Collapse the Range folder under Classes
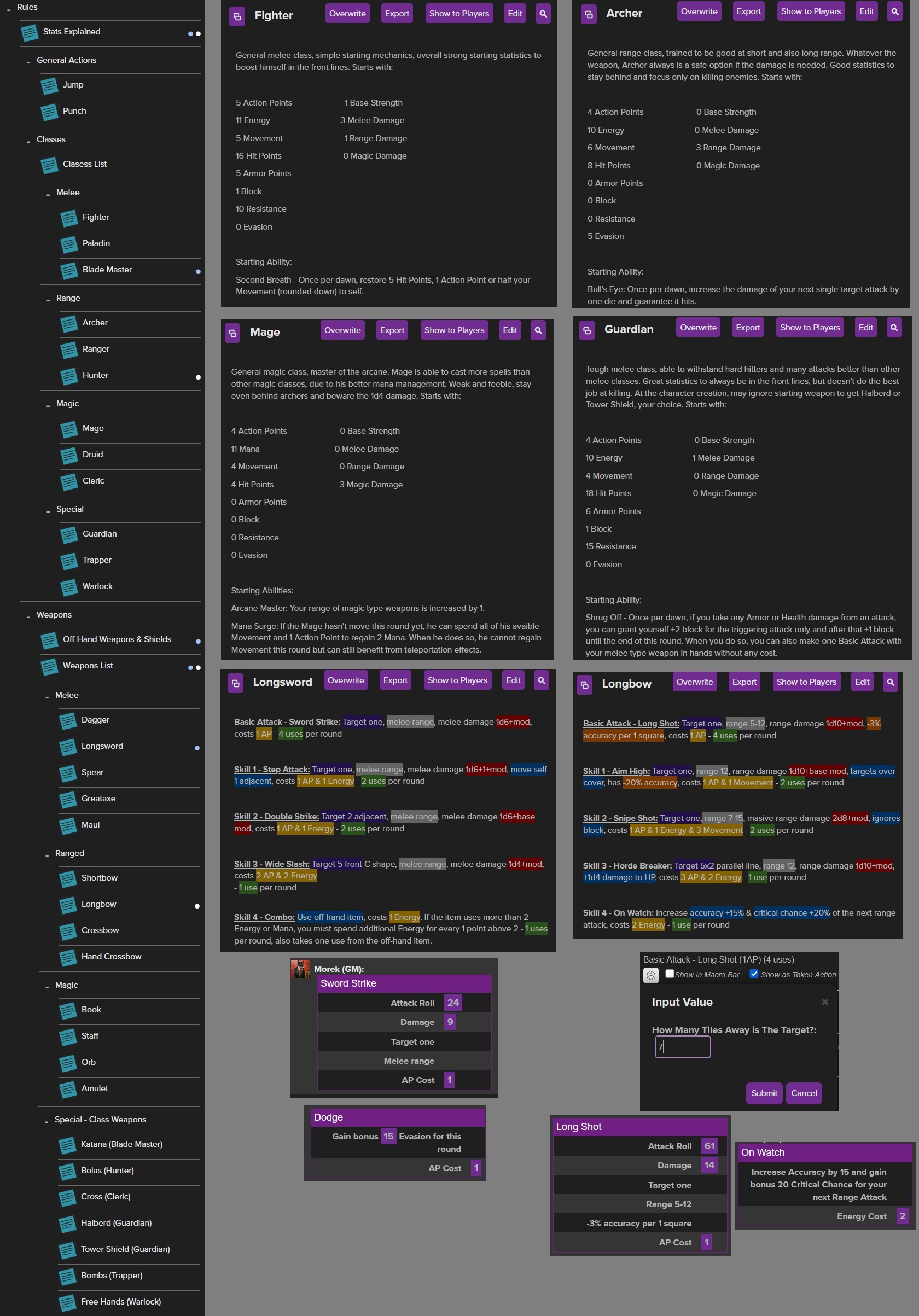The height and width of the screenshot is (1316, 919). (48, 300)
